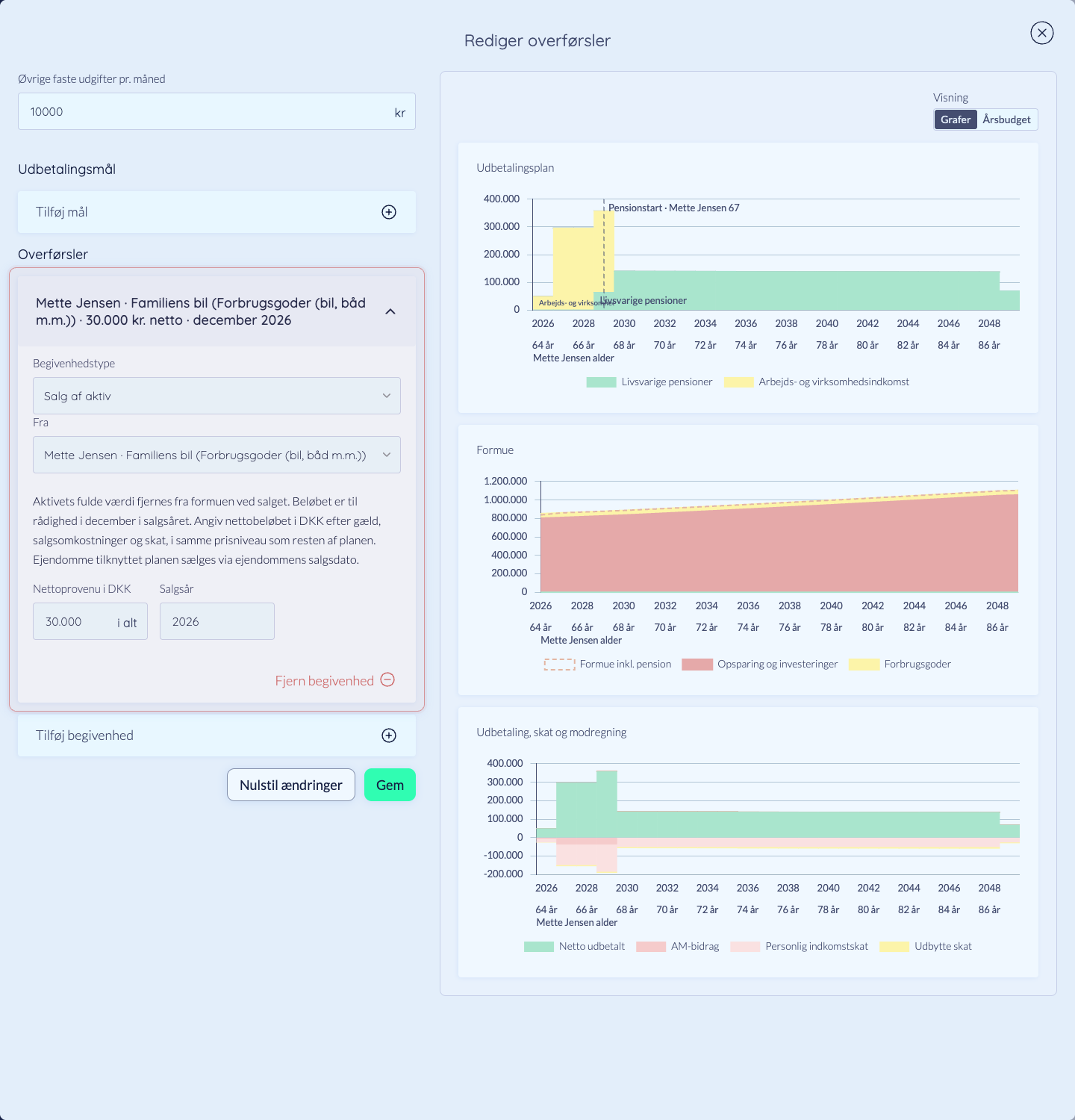Click the minus circle icon beside Fjern begivenhed
This screenshot has width=1075, height=1120.
point(387,679)
